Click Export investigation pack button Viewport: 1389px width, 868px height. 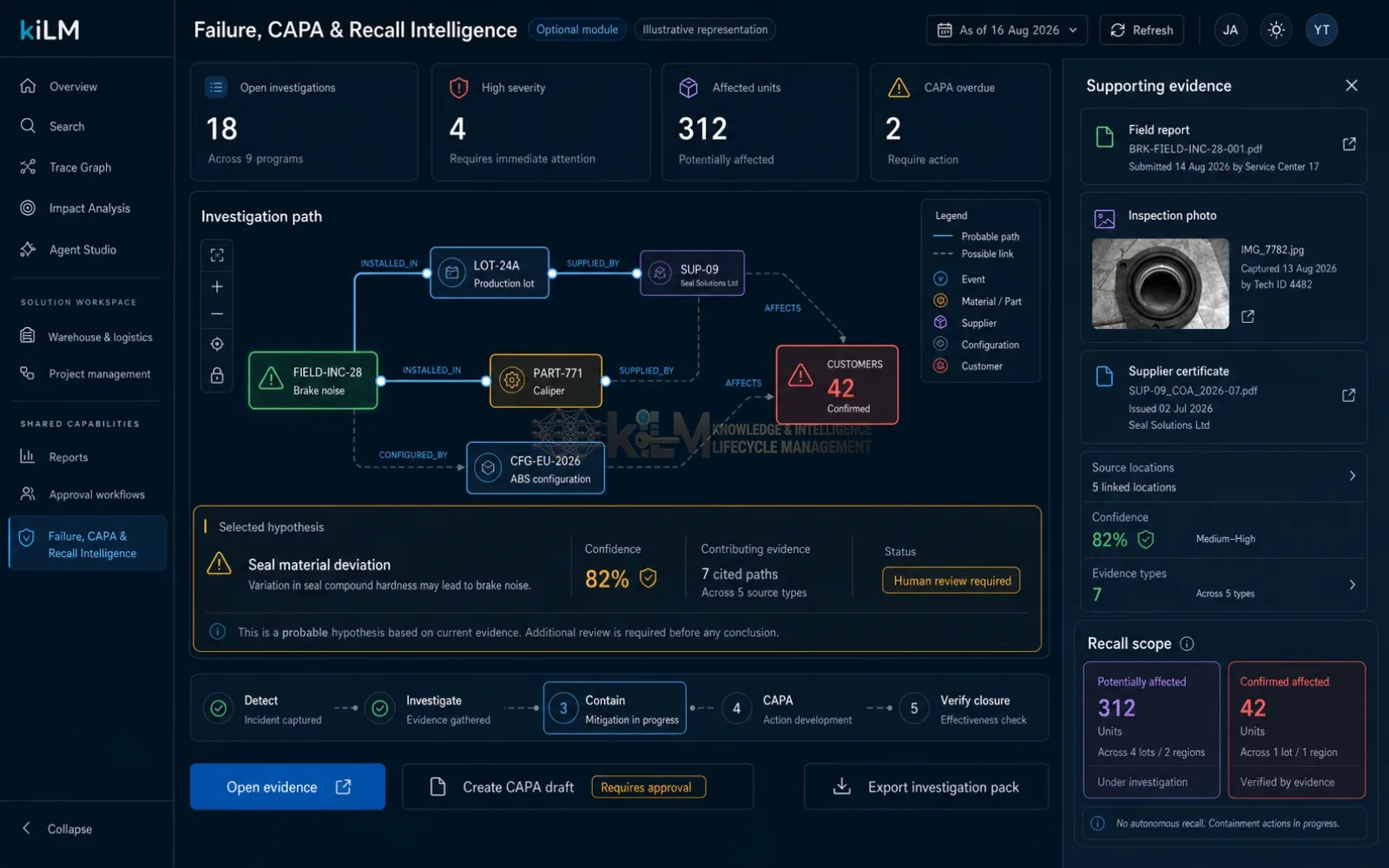pyautogui.click(x=926, y=786)
